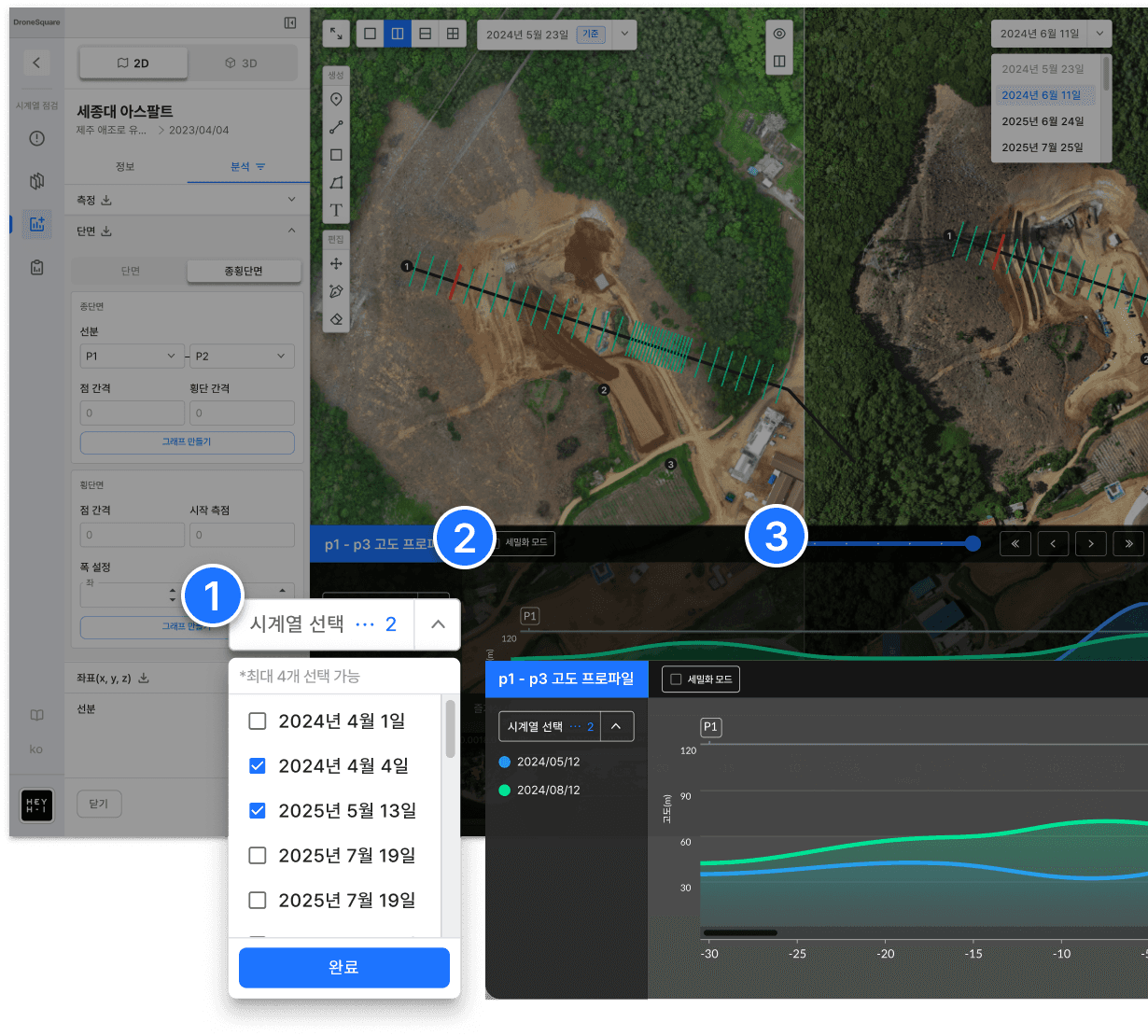1148x1036 pixels.
Task: Click the 완료 button
Action: (x=343, y=967)
